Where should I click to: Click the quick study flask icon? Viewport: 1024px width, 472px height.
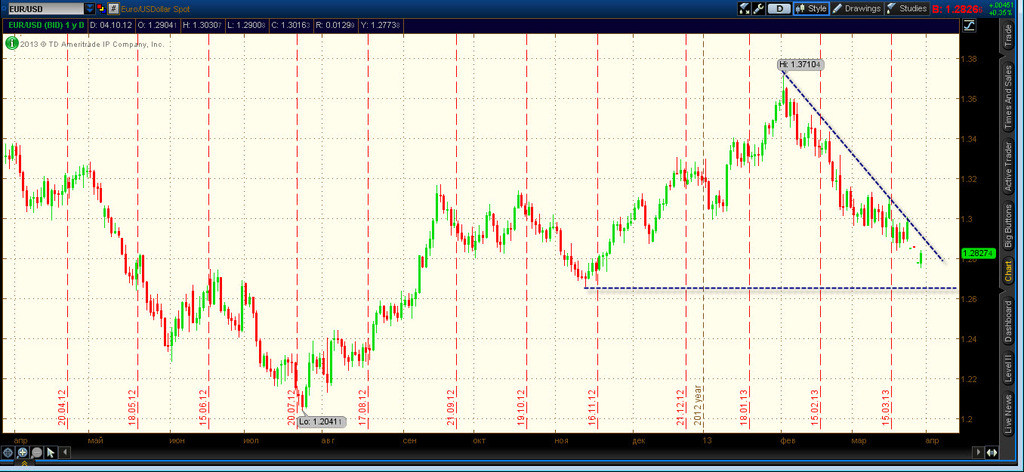click(x=744, y=8)
